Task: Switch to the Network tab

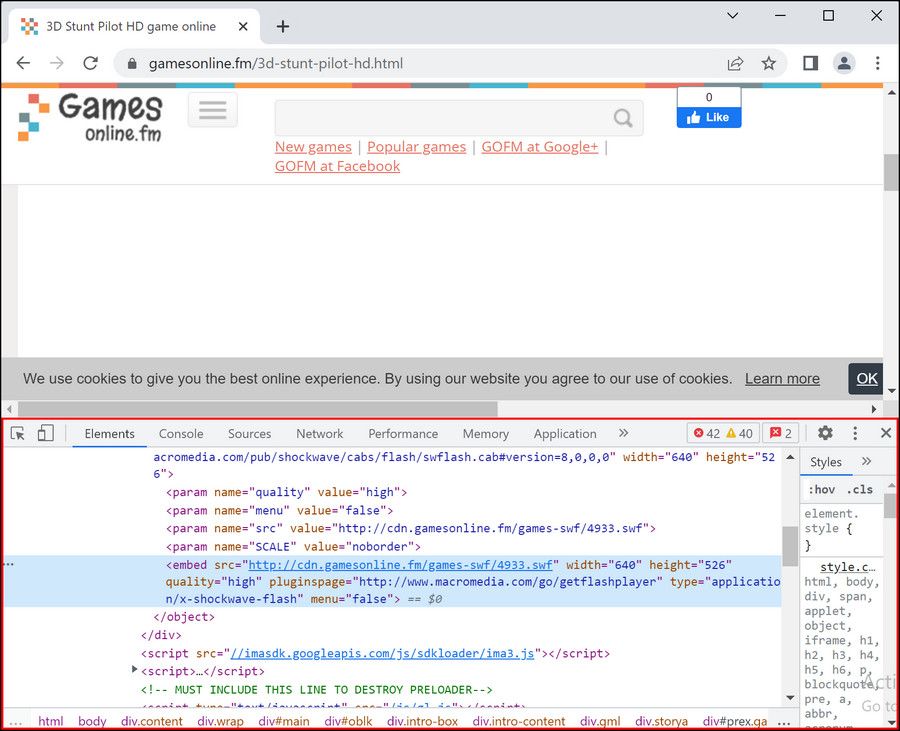Action: point(319,434)
